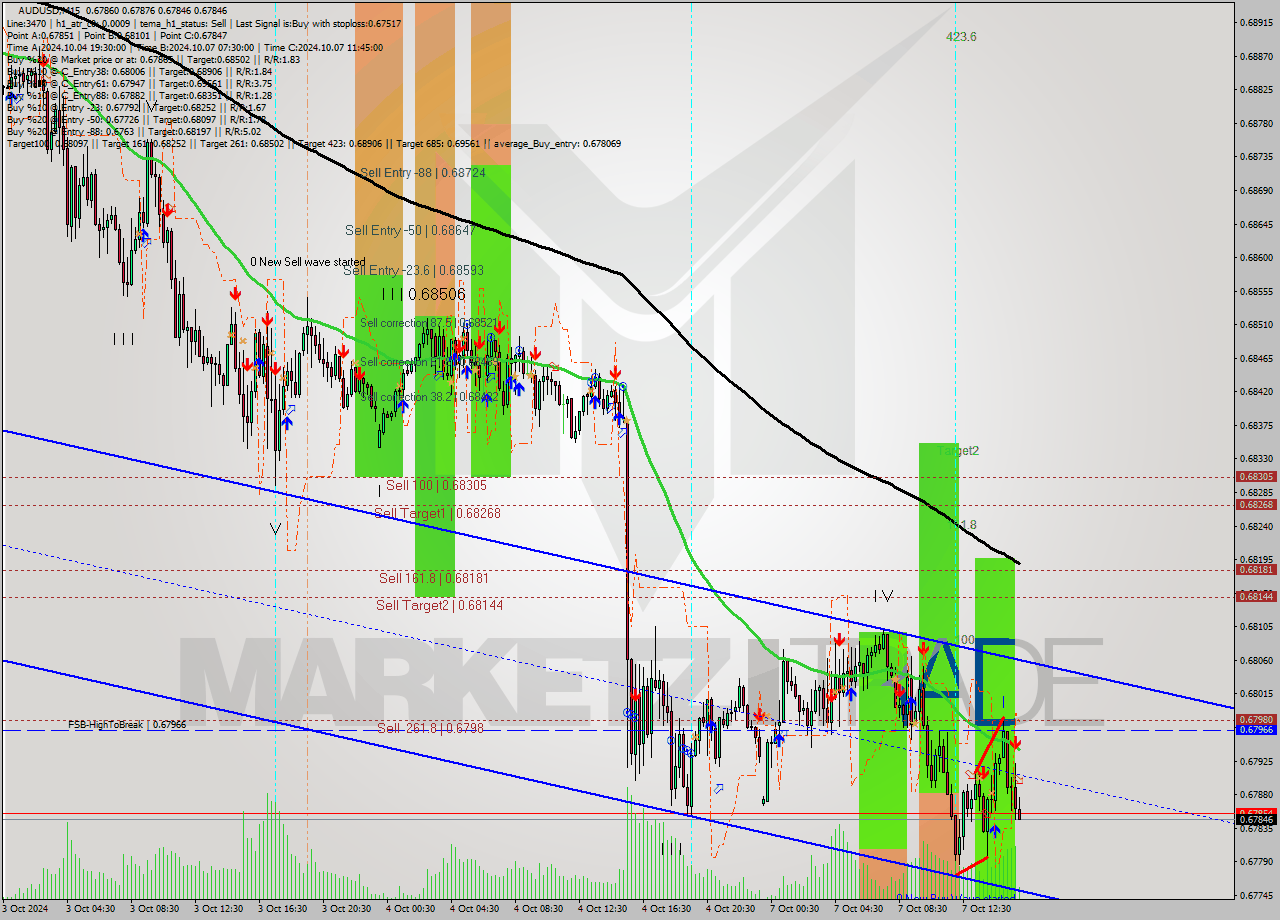This screenshot has width=1280, height=920.
Task: Click the '4 Oct 04:30' time label
Action: 475,909
